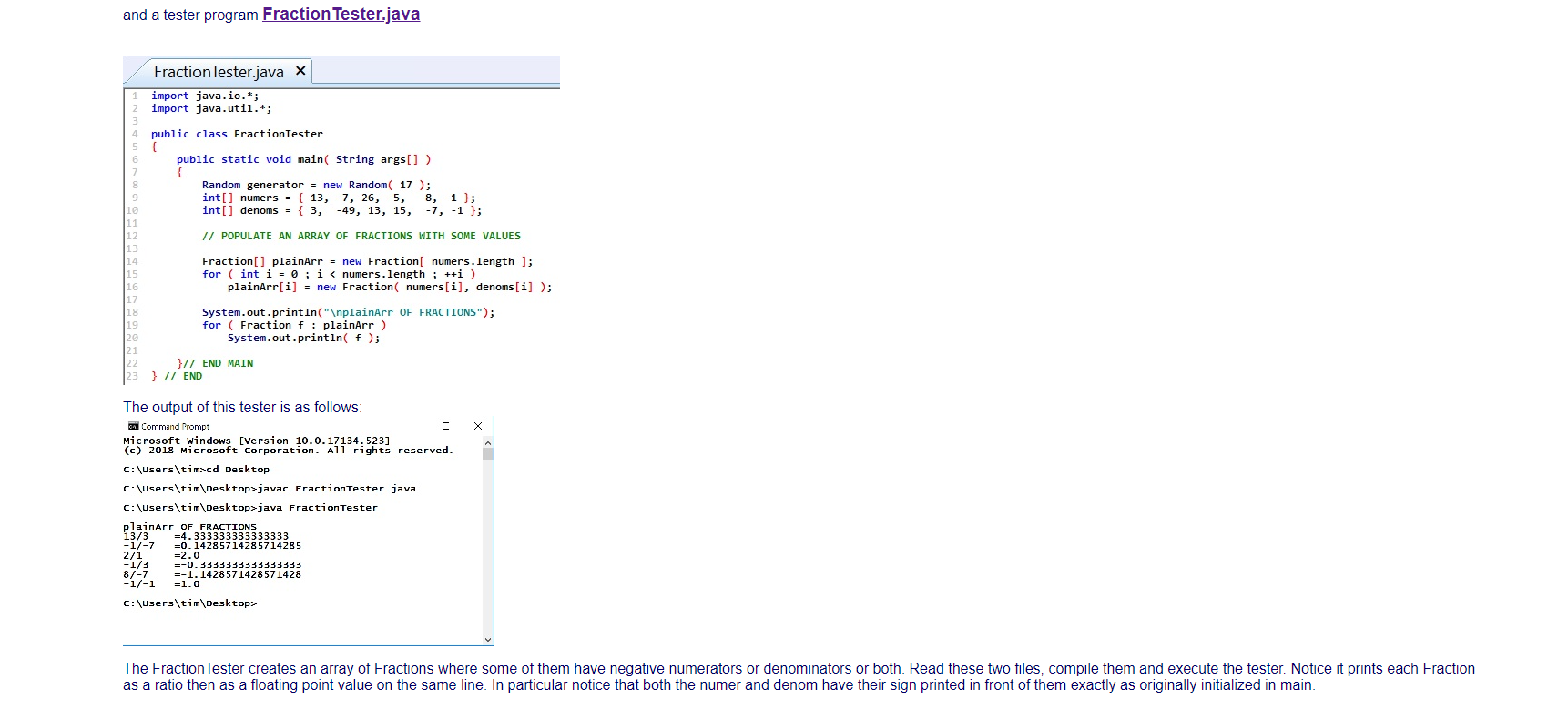Image resolution: width=1568 pixels, height=709 pixels.
Task: Click the 'import java.util.*;' code line
Action: [211, 108]
